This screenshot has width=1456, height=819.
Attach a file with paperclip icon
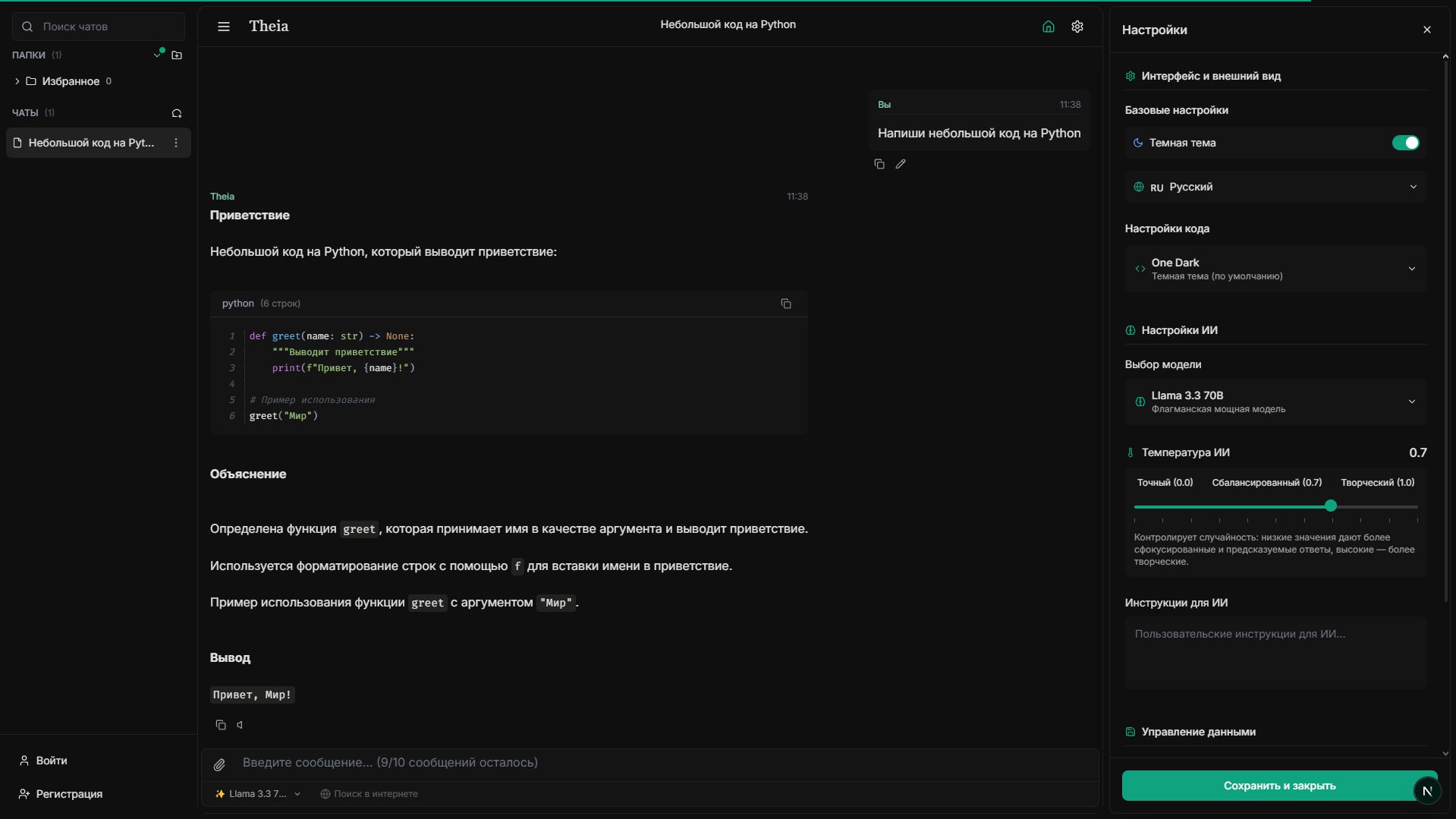pyautogui.click(x=219, y=764)
